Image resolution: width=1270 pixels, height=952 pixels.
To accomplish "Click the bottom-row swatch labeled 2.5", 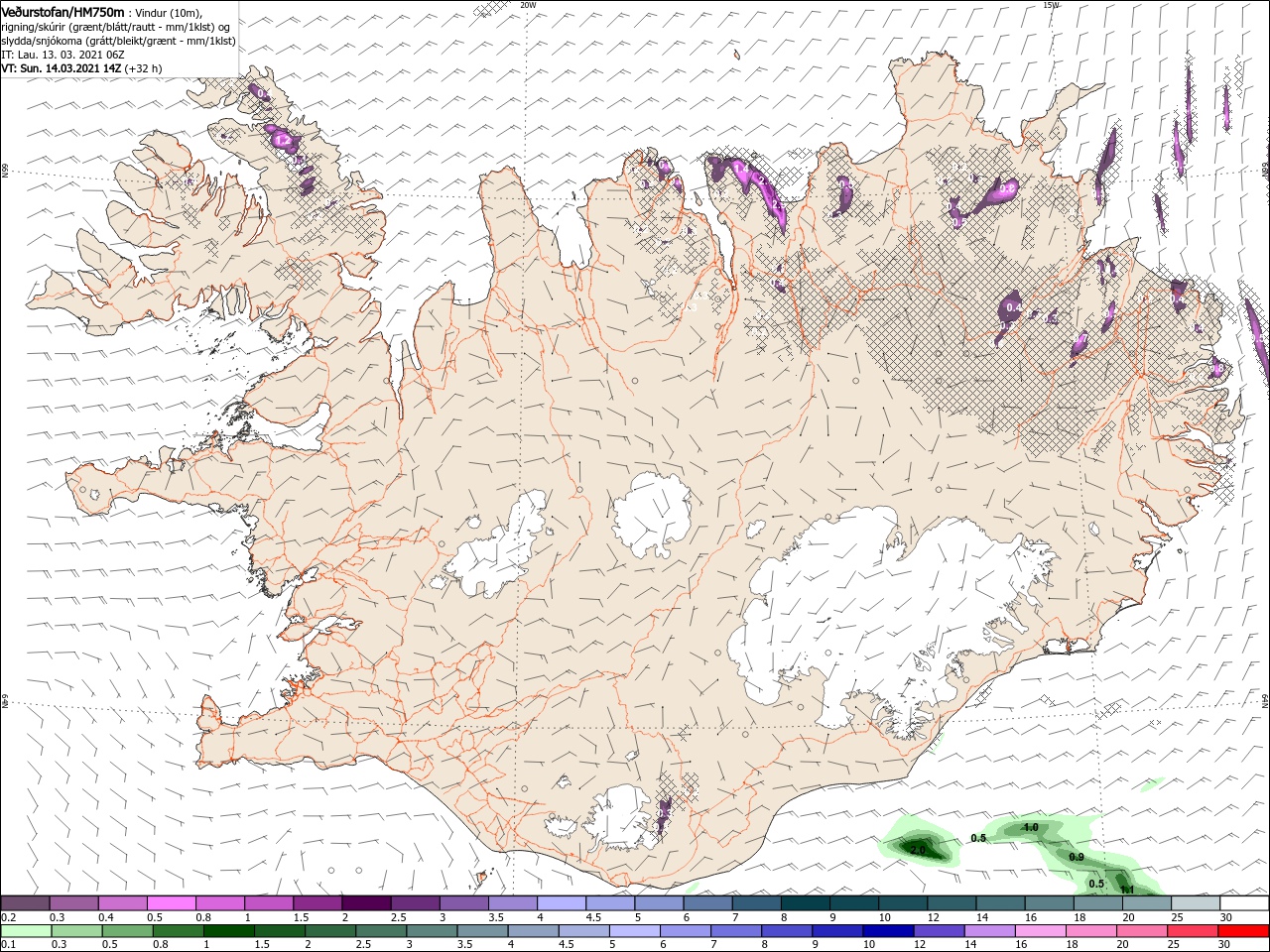I will 381,931.
